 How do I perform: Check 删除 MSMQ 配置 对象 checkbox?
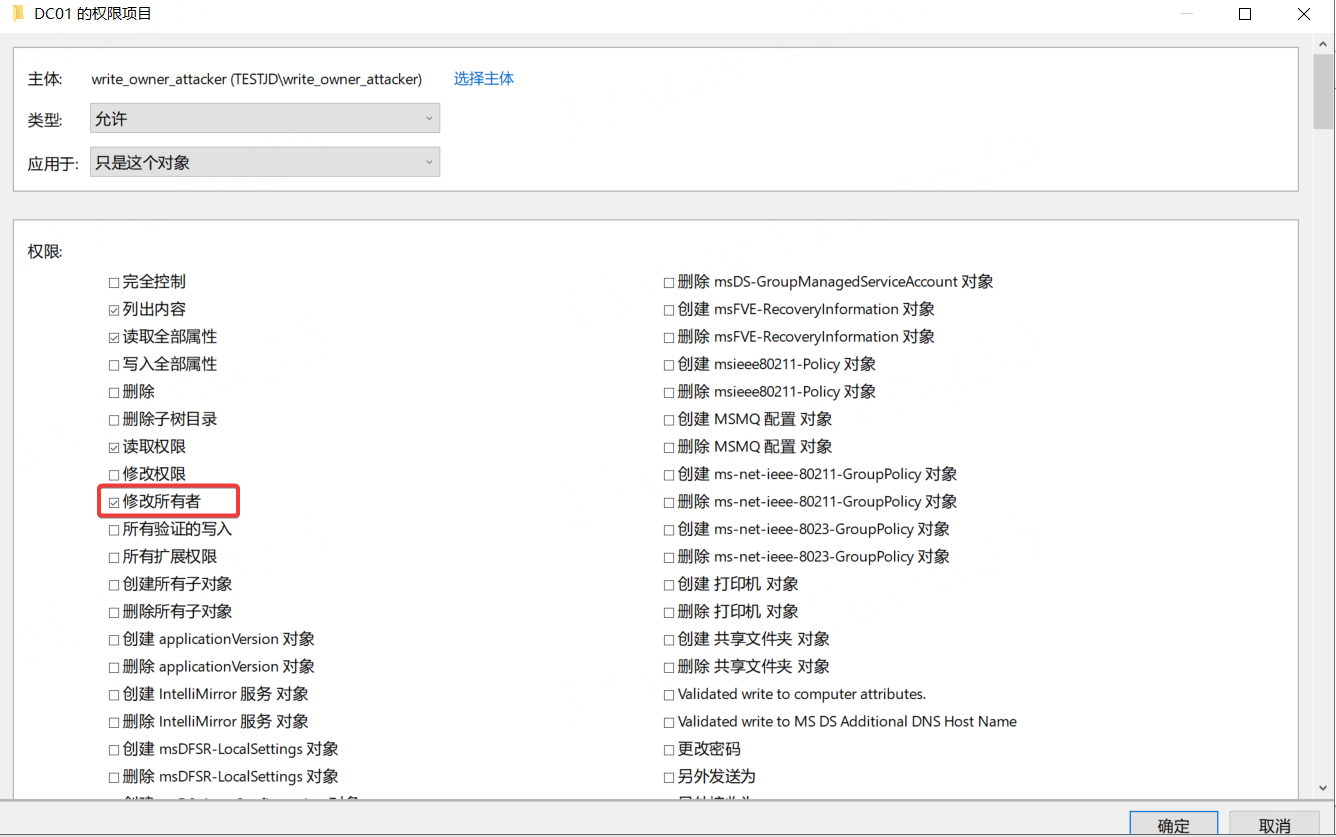(x=669, y=448)
